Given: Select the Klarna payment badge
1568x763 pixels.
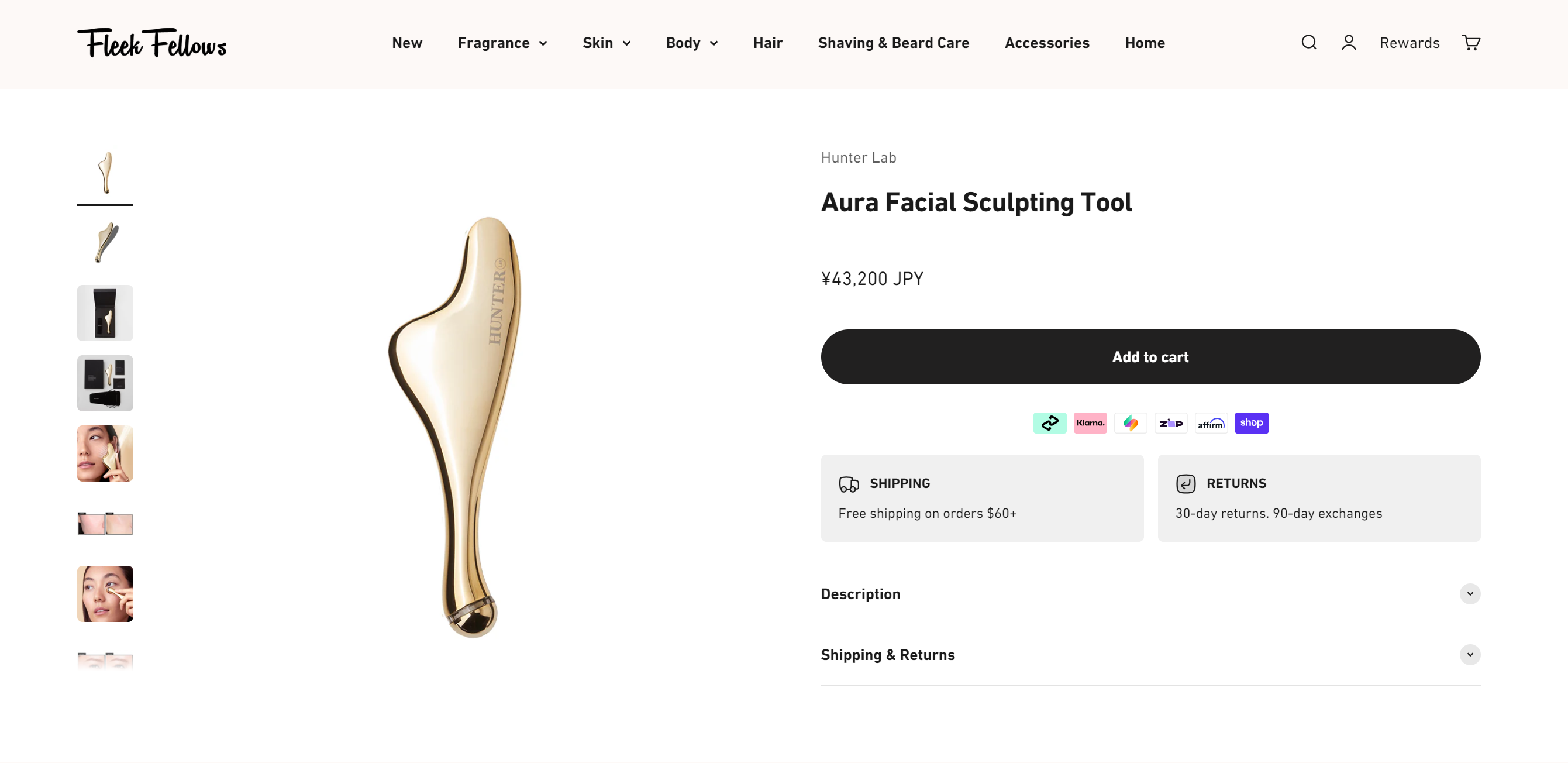Looking at the screenshot, I should (x=1091, y=422).
